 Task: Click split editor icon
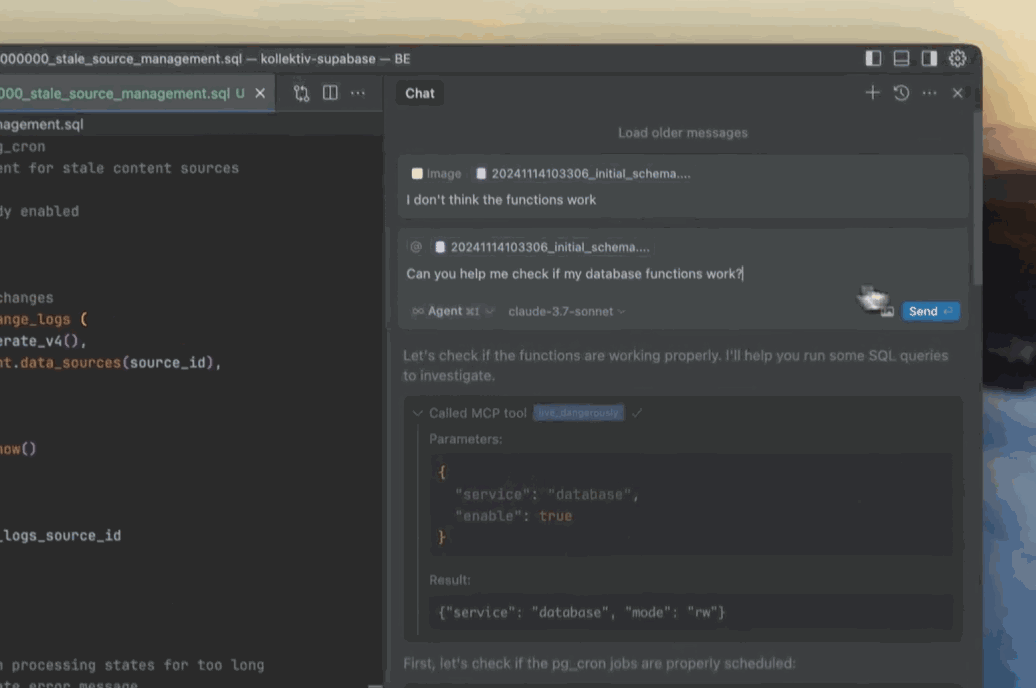(330, 93)
